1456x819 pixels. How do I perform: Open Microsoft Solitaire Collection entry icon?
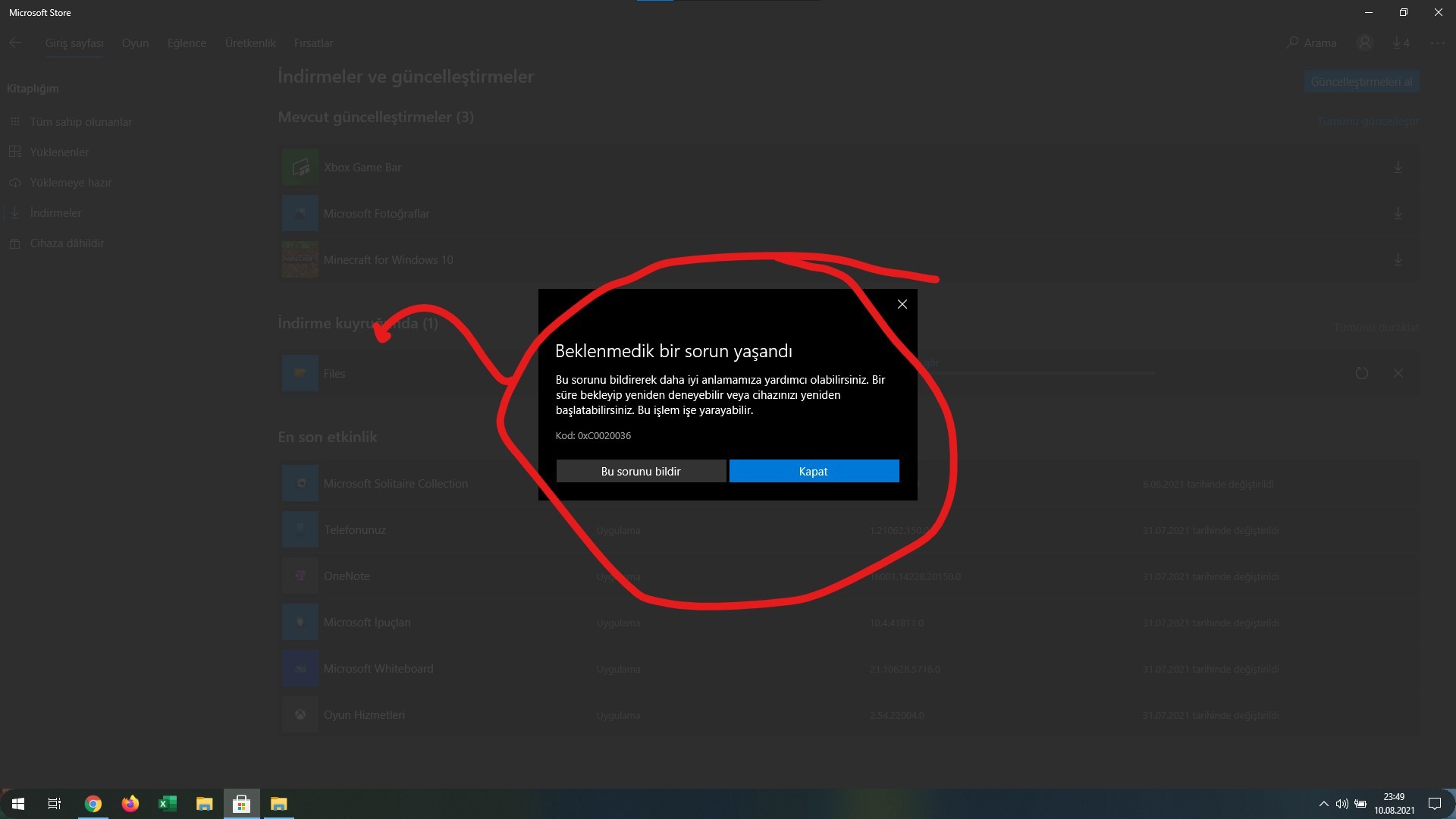(300, 484)
